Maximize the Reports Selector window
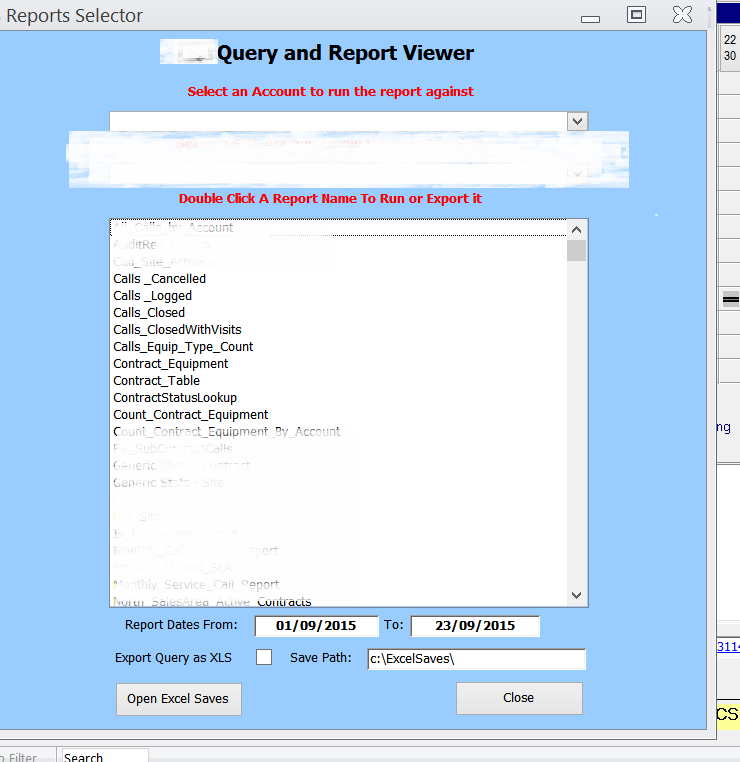The height and width of the screenshot is (762, 740). 637,15
